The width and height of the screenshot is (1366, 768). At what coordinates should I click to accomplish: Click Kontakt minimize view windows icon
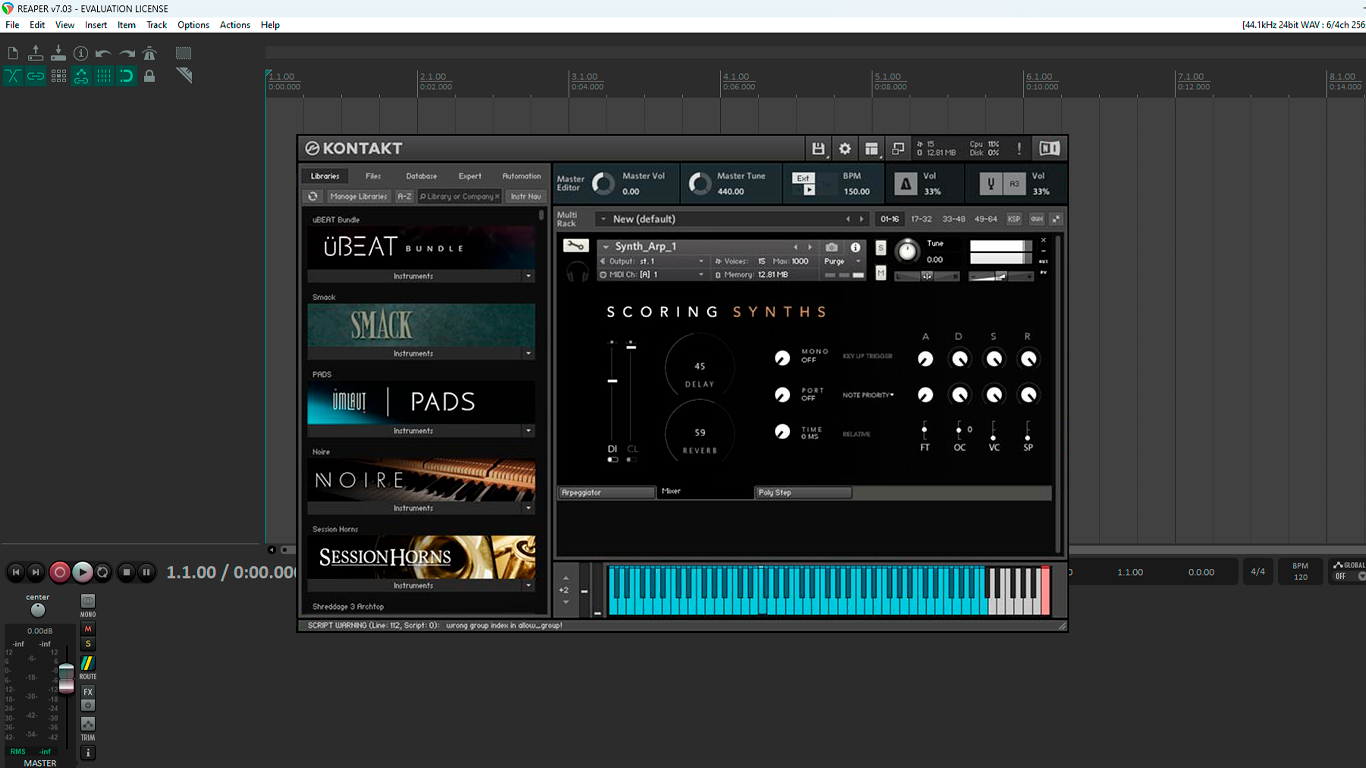[899, 148]
